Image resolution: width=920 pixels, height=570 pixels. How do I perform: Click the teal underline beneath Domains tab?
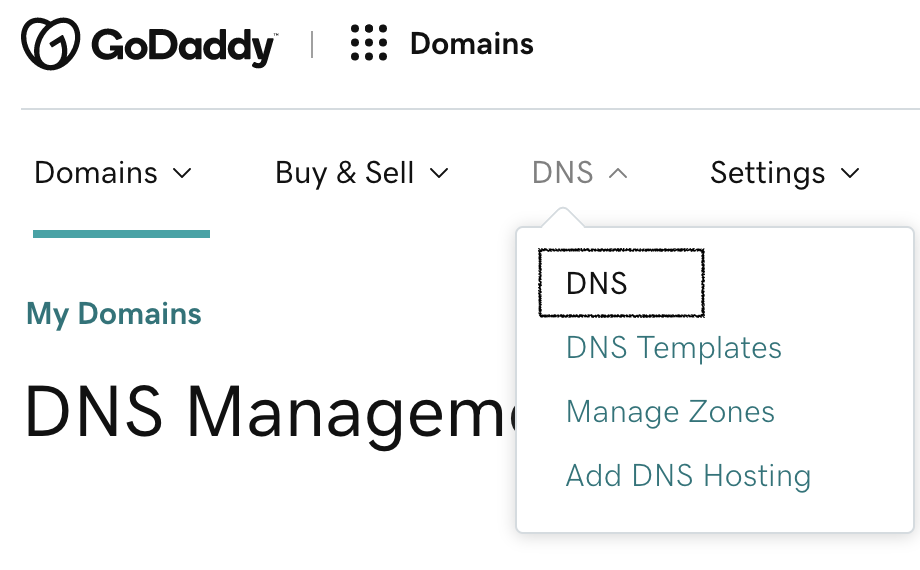(x=121, y=234)
